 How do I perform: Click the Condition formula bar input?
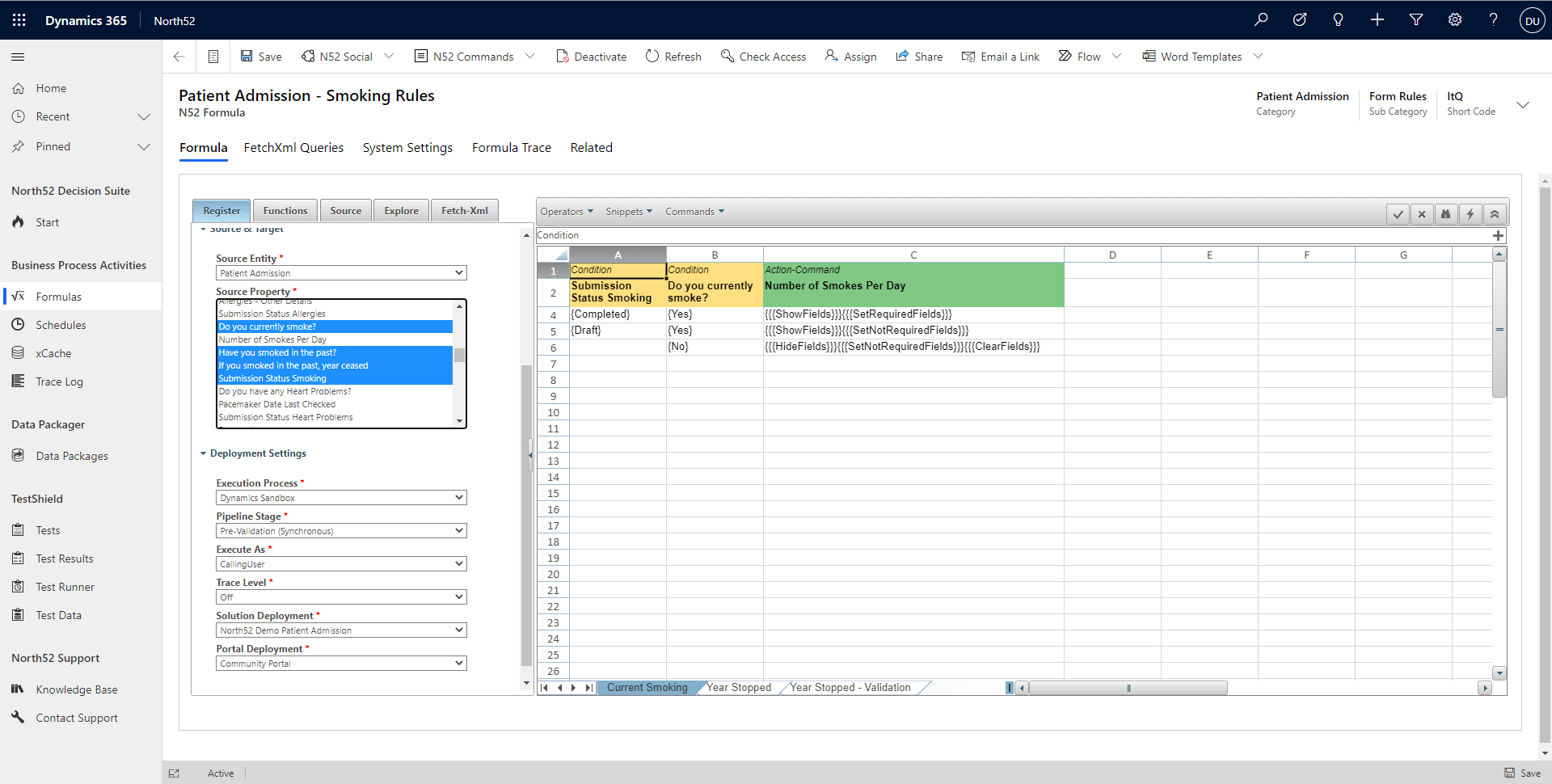pos(808,234)
